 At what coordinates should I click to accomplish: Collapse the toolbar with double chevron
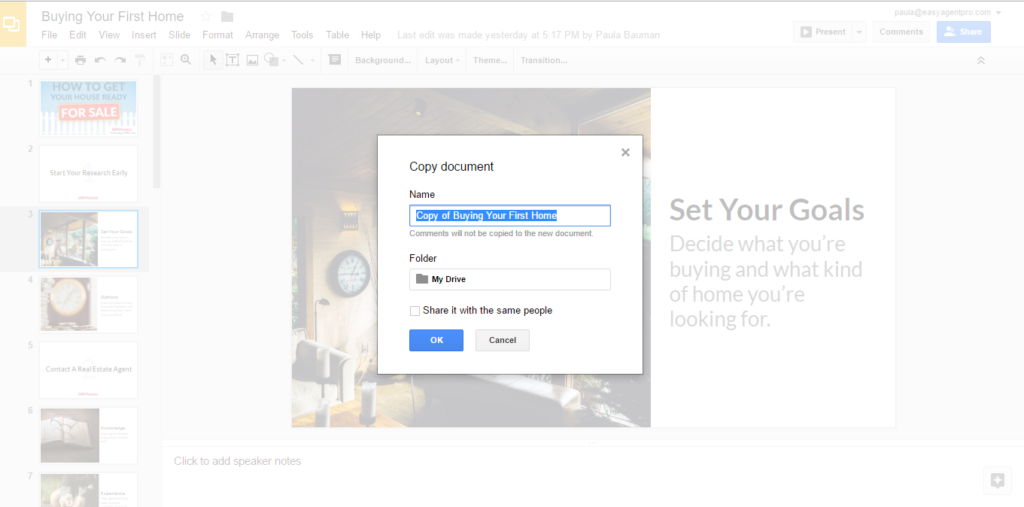click(x=980, y=60)
